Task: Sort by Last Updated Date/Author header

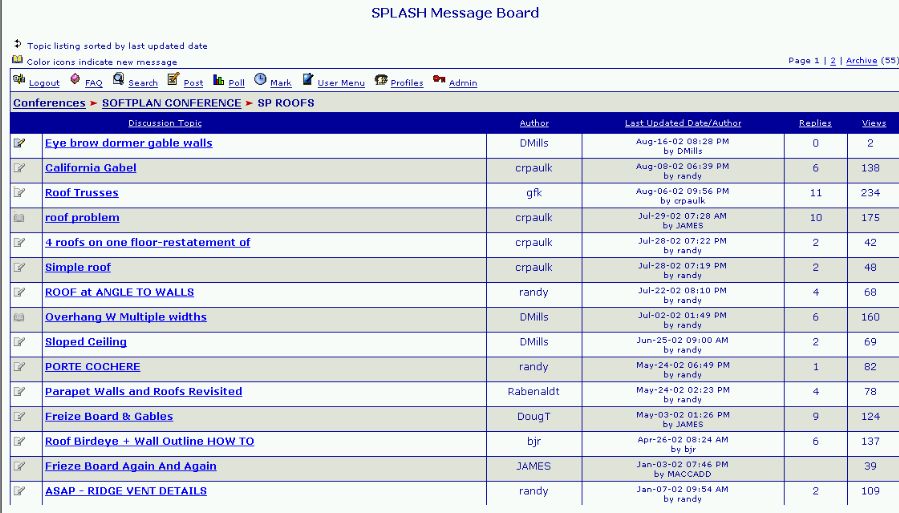Action: 683,123
